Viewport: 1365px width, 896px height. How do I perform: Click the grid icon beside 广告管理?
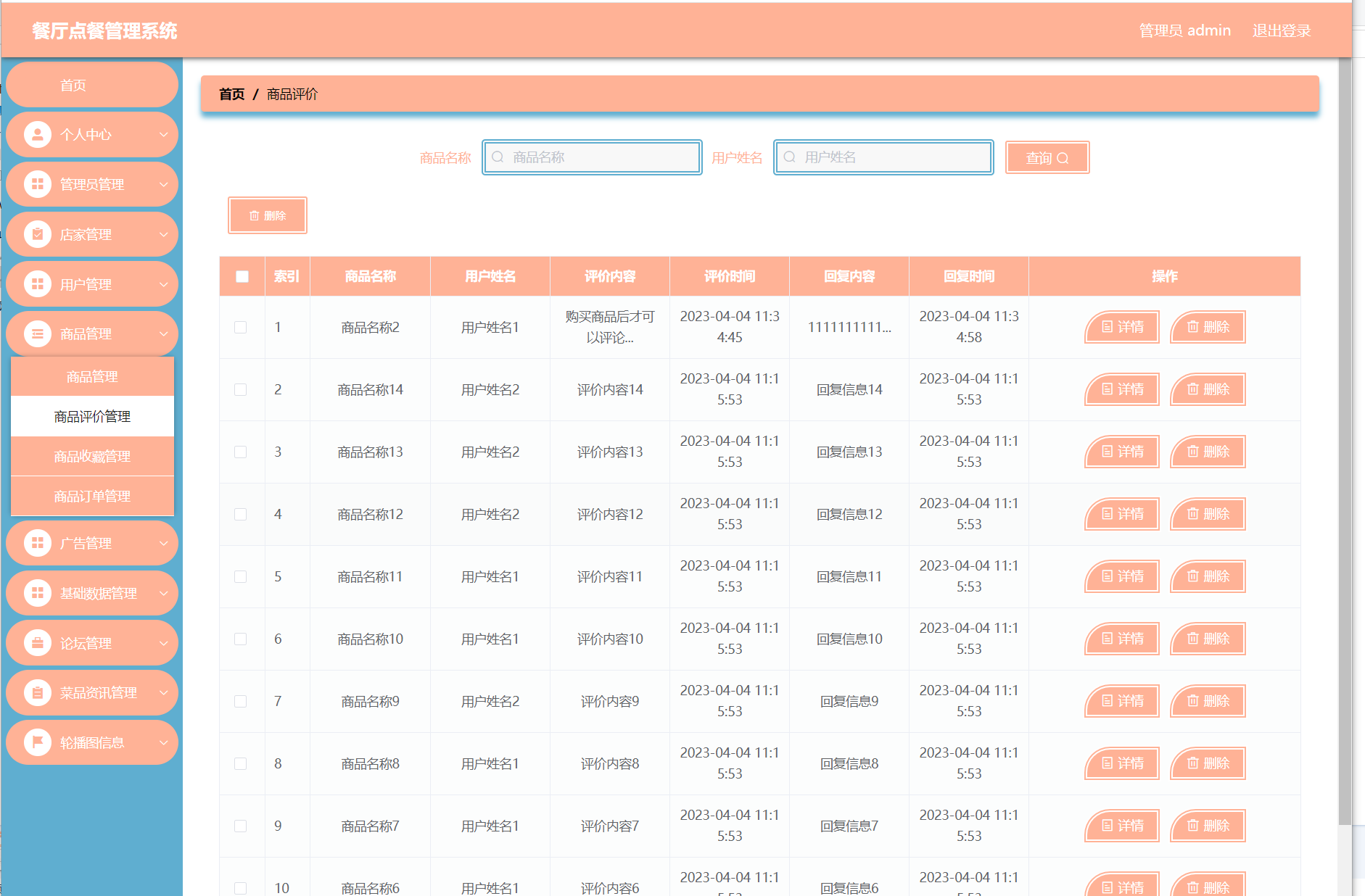coord(38,543)
